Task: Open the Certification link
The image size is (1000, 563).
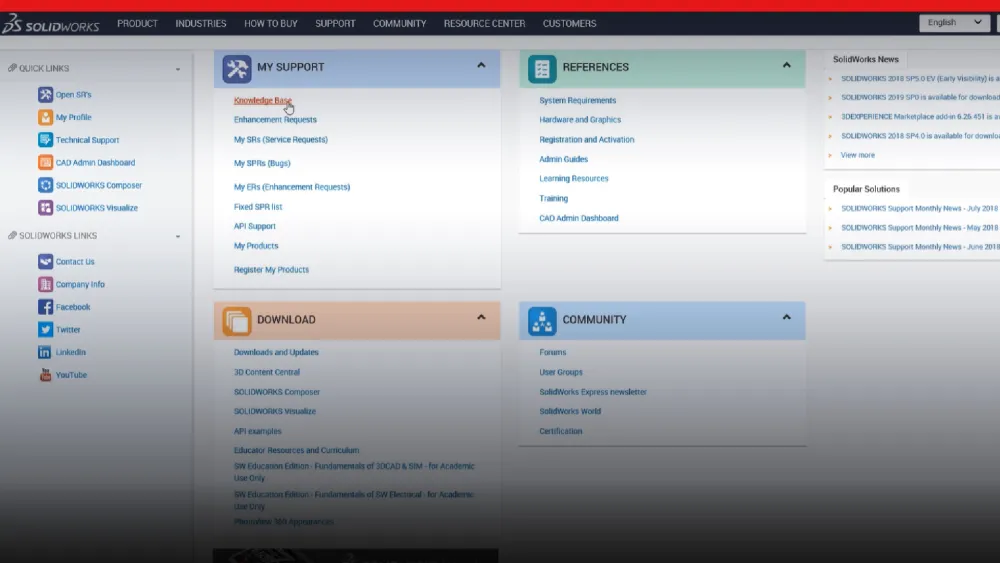Action: [x=561, y=431]
